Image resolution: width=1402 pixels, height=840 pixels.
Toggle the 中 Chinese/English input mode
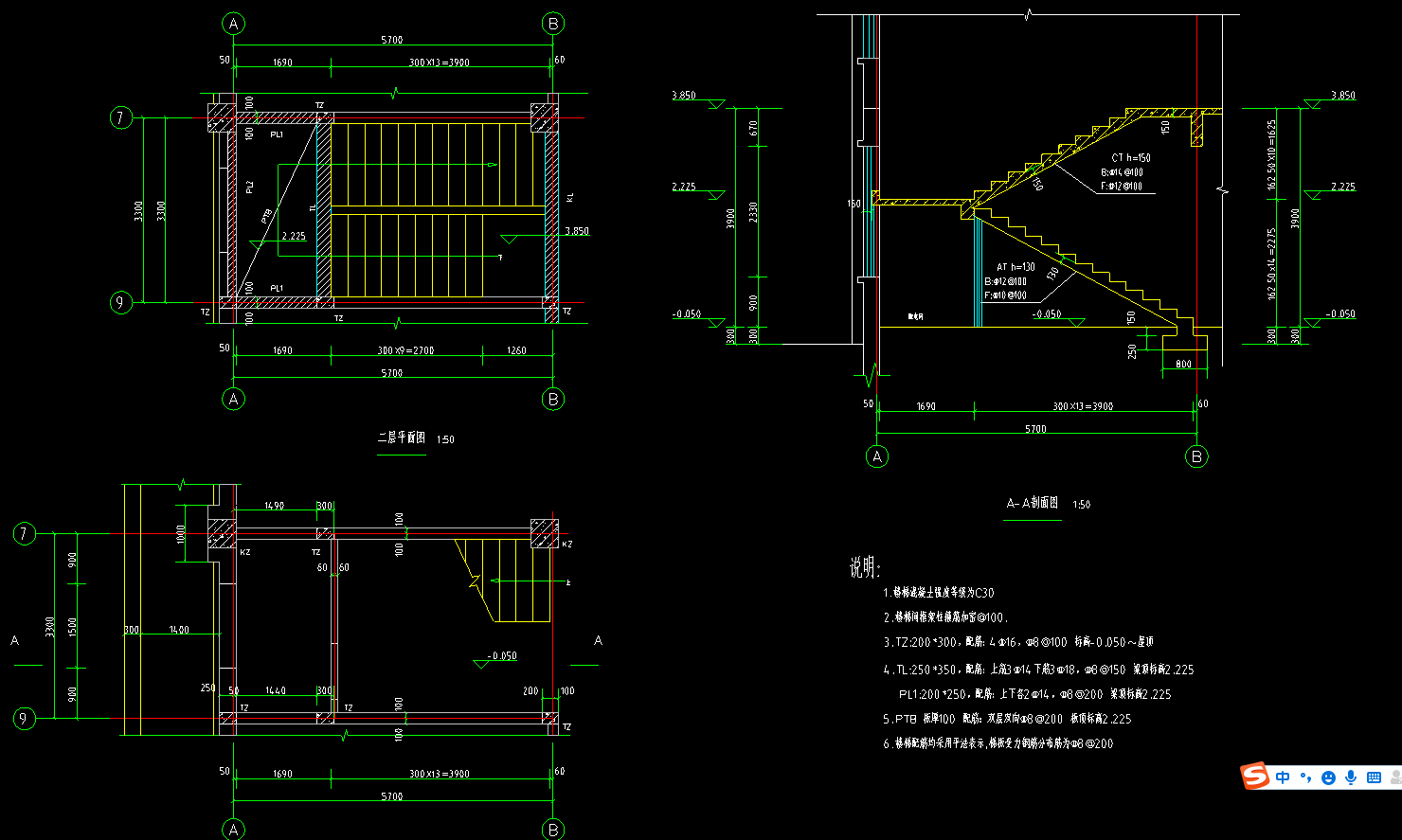(x=1283, y=777)
